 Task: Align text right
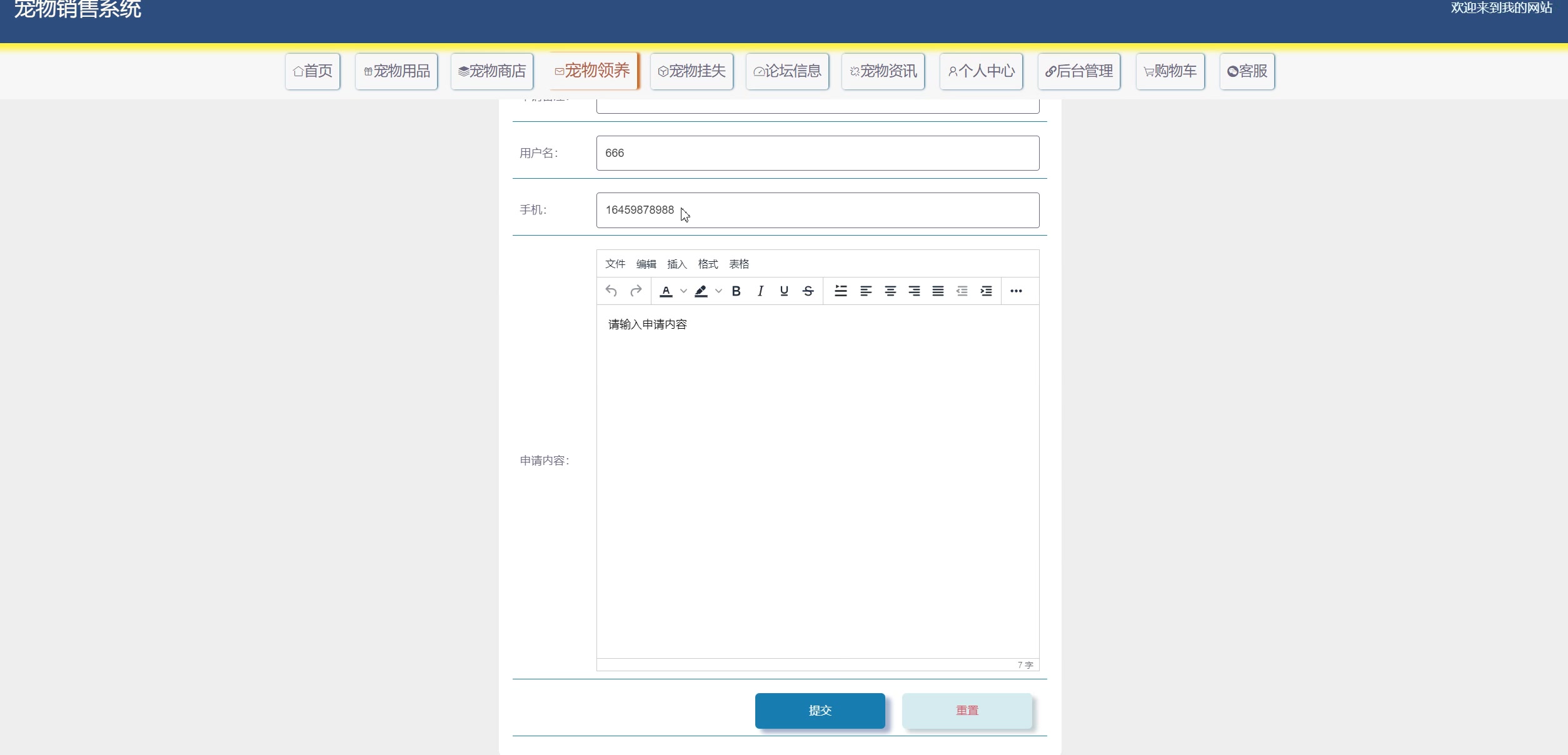click(914, 291)
